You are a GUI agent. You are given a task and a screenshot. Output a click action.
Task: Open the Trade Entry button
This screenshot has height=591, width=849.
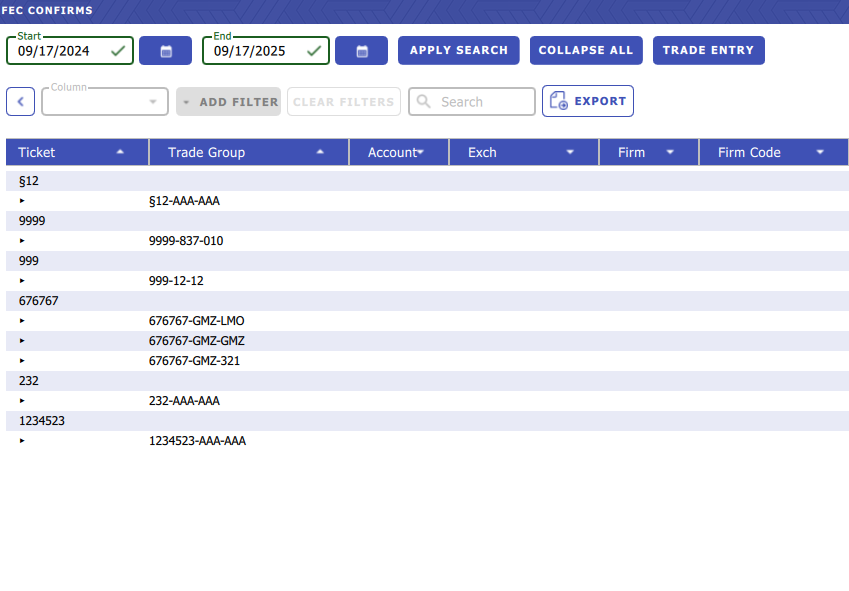point(708,51)
